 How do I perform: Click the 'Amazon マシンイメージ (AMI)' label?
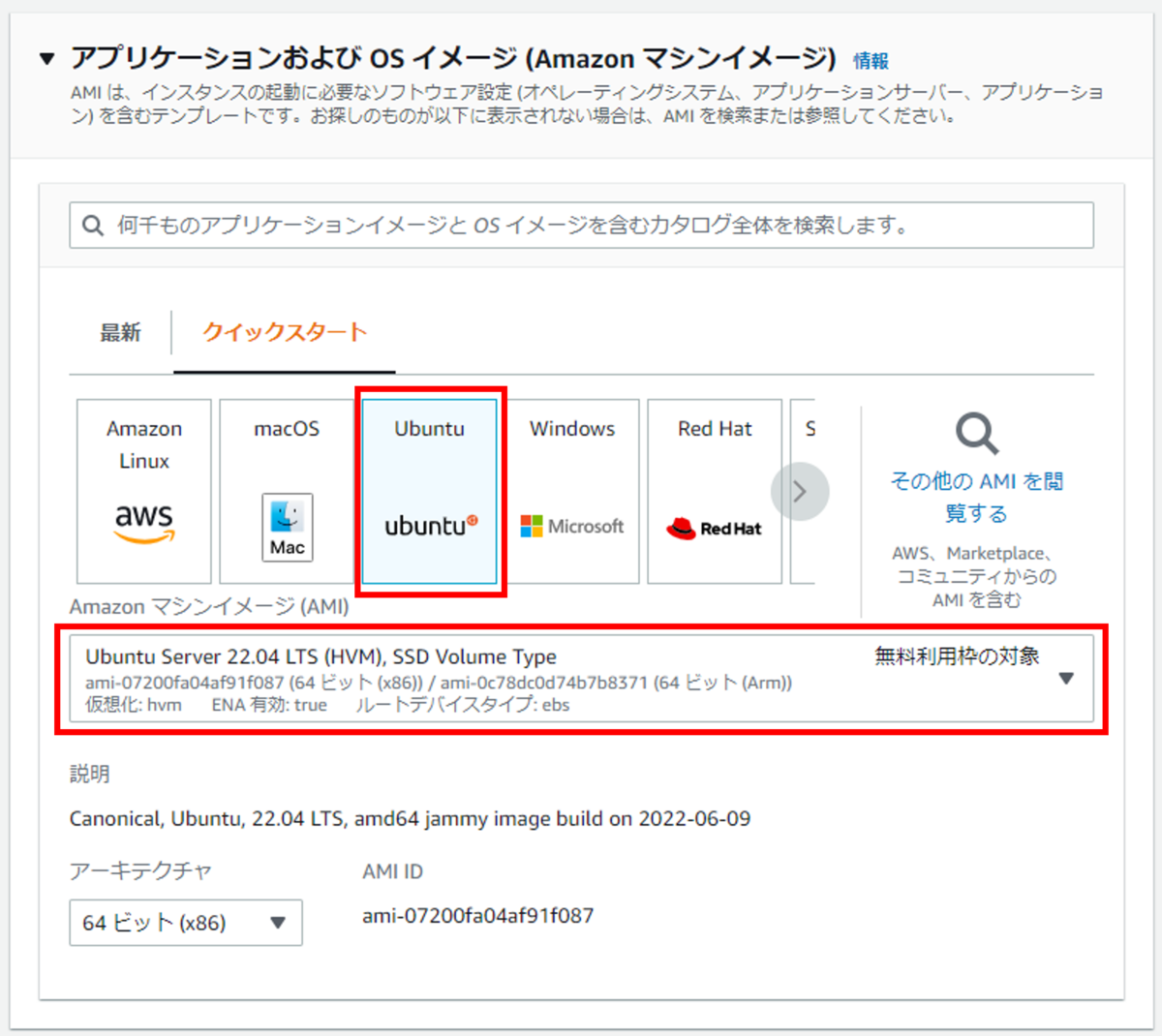[x=209, y=607]
